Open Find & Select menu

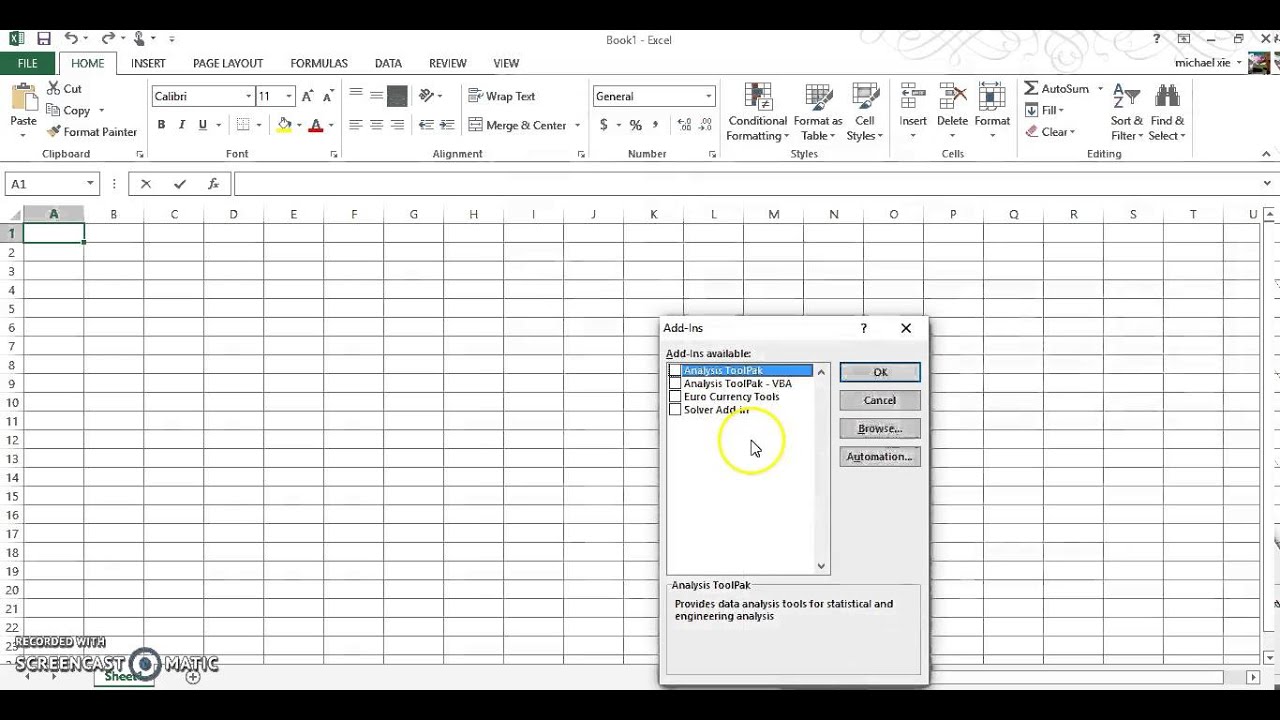pyautogui.click(x=1167, y=112)
